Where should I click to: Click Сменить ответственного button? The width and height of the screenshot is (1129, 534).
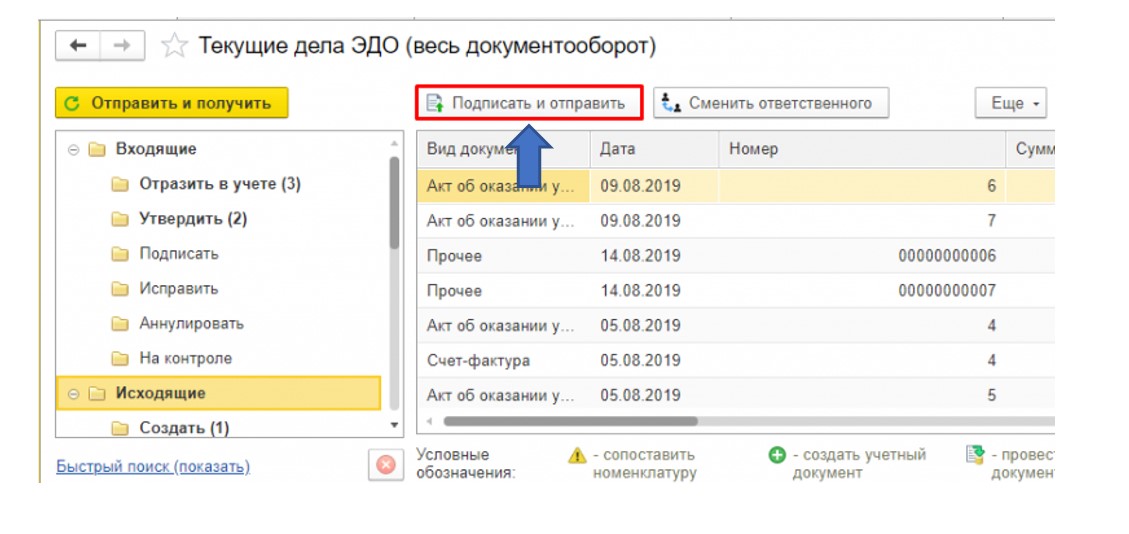point(770,103)
